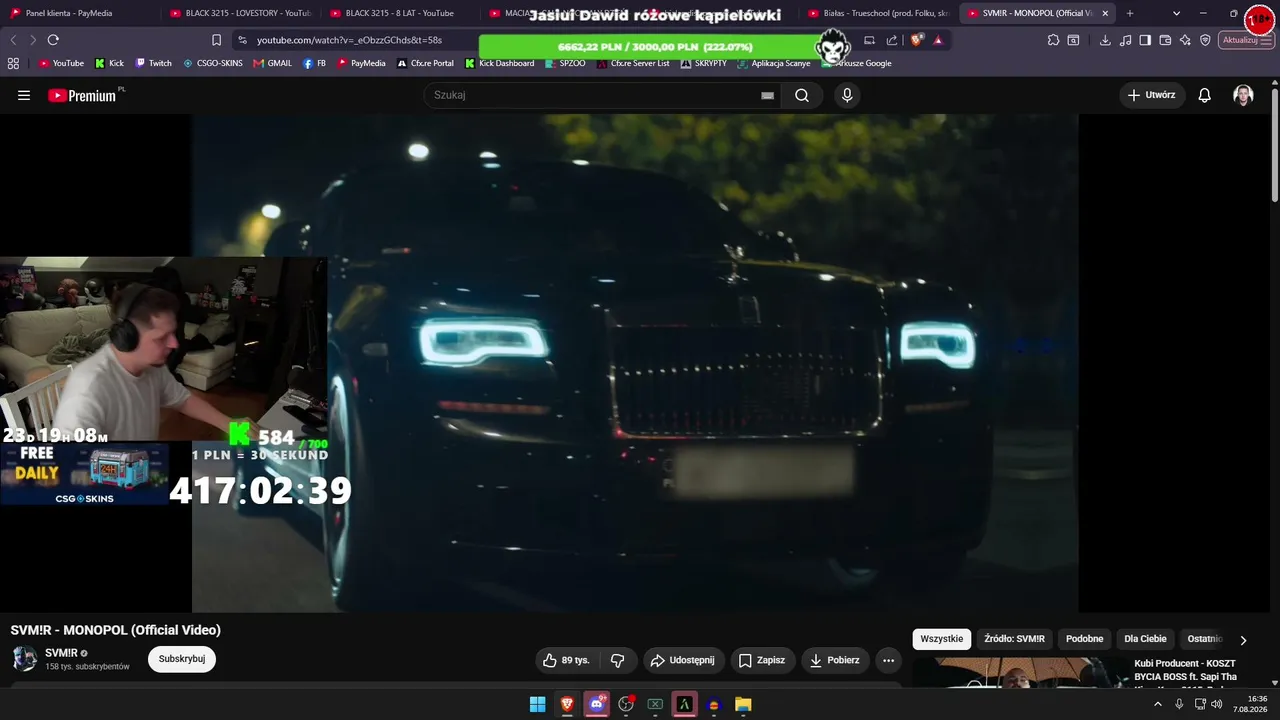Open the volume control in the system tray

1216,704
